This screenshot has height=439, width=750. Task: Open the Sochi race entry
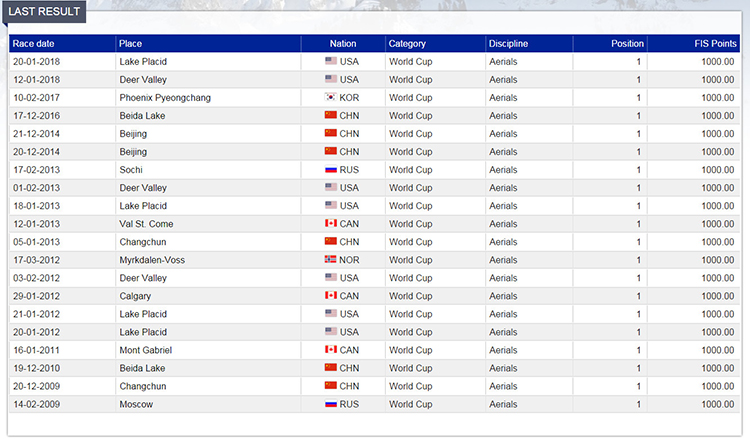coord(131,170)
